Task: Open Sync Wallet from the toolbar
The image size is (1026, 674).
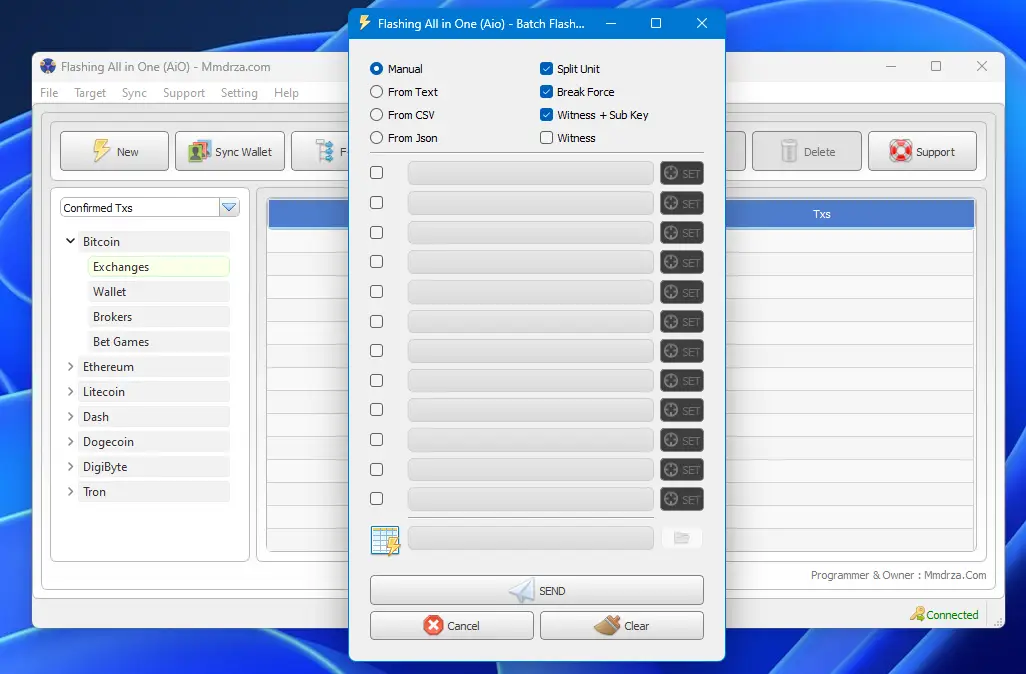Action: 230,151
